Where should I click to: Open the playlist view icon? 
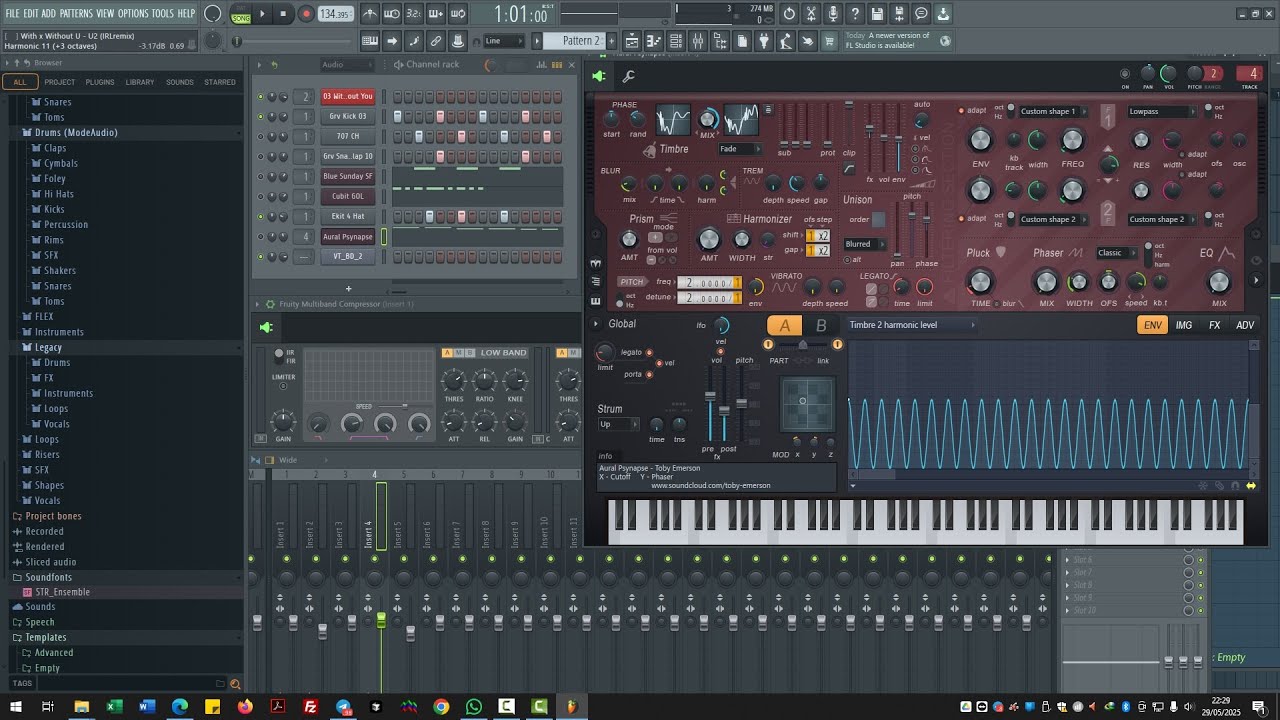(632, 41)
